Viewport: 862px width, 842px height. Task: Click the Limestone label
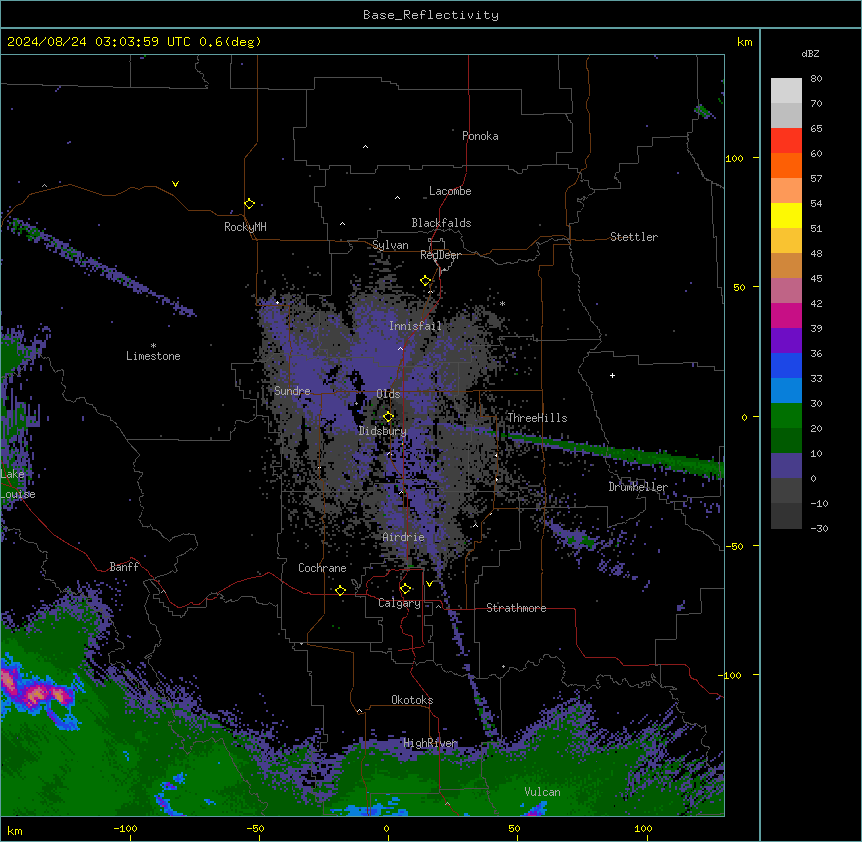(x=153, y=356)
